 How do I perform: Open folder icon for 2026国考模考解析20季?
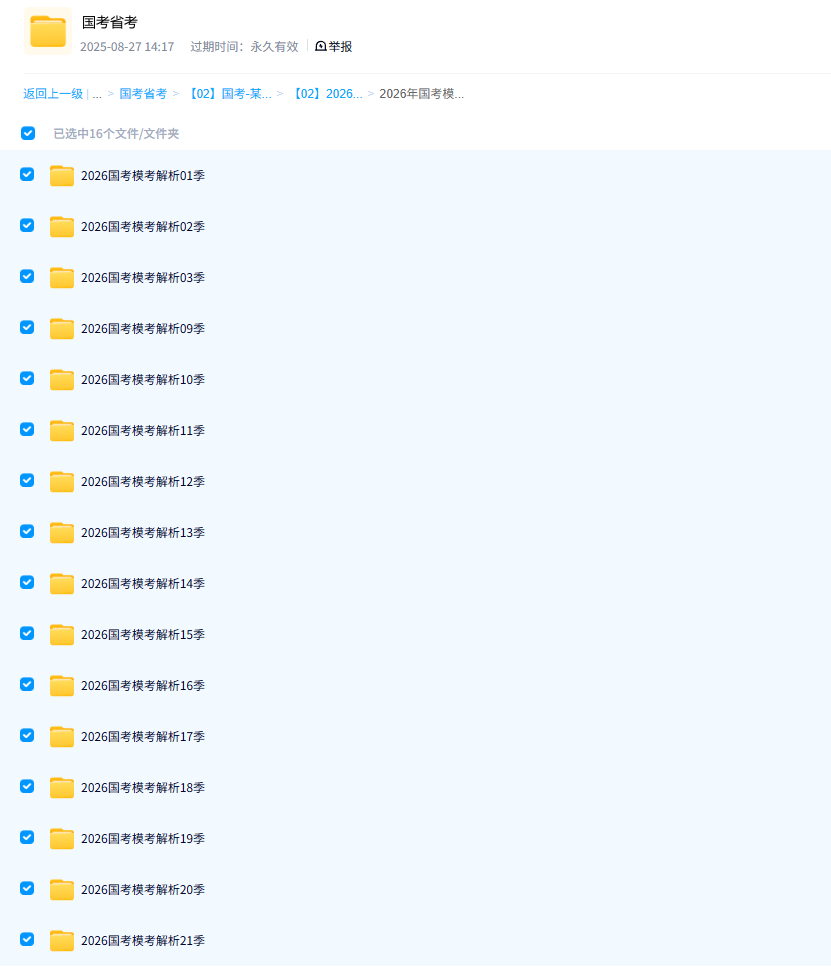(62, 889)
